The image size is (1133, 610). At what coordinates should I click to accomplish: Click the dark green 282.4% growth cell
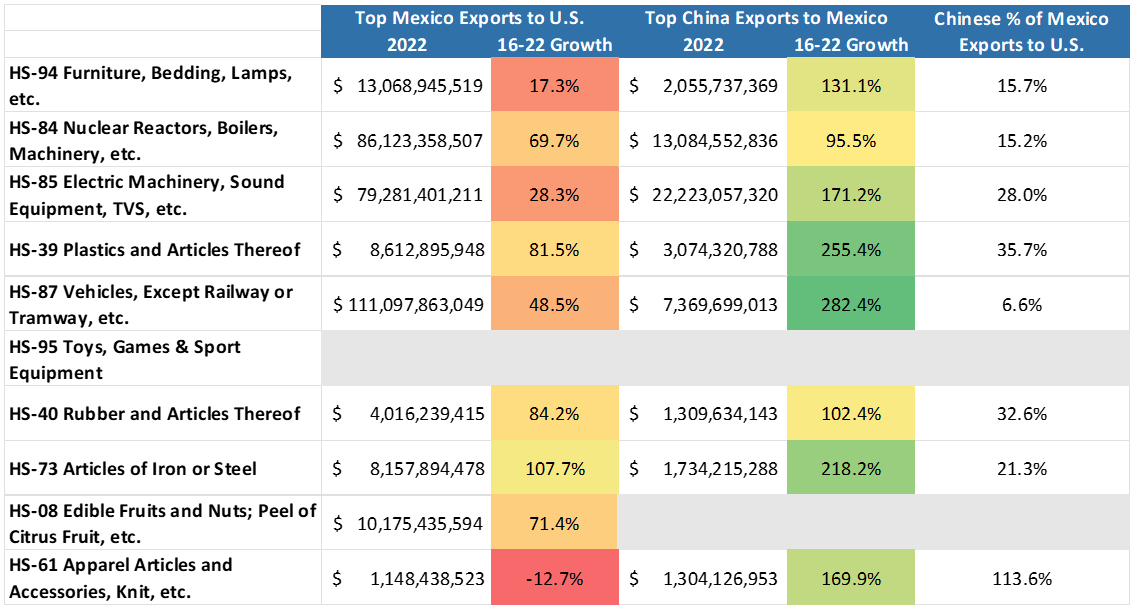click(x=850, y=304)
